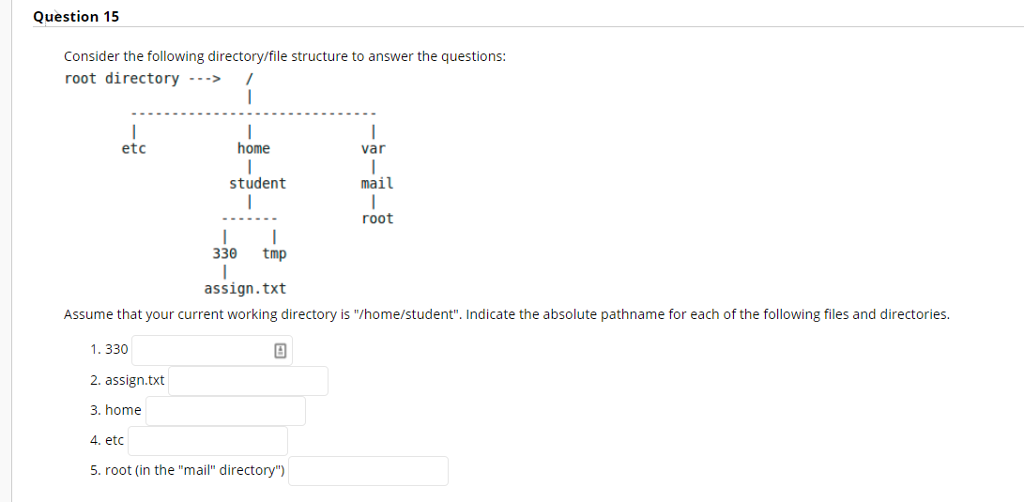Click the 'tmp' directory node

(x=274, y=253)
